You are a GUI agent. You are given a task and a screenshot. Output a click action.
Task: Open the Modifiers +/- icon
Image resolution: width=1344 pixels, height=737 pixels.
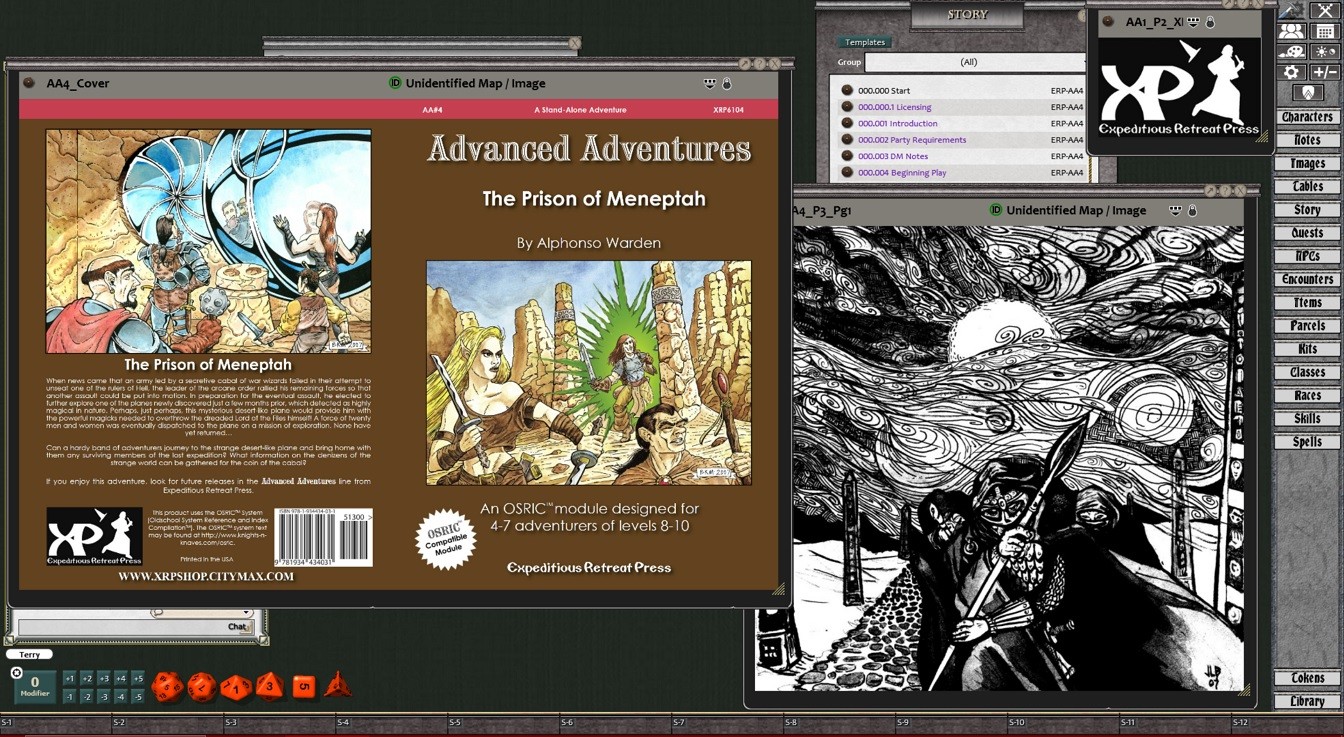pos(1326,71)
